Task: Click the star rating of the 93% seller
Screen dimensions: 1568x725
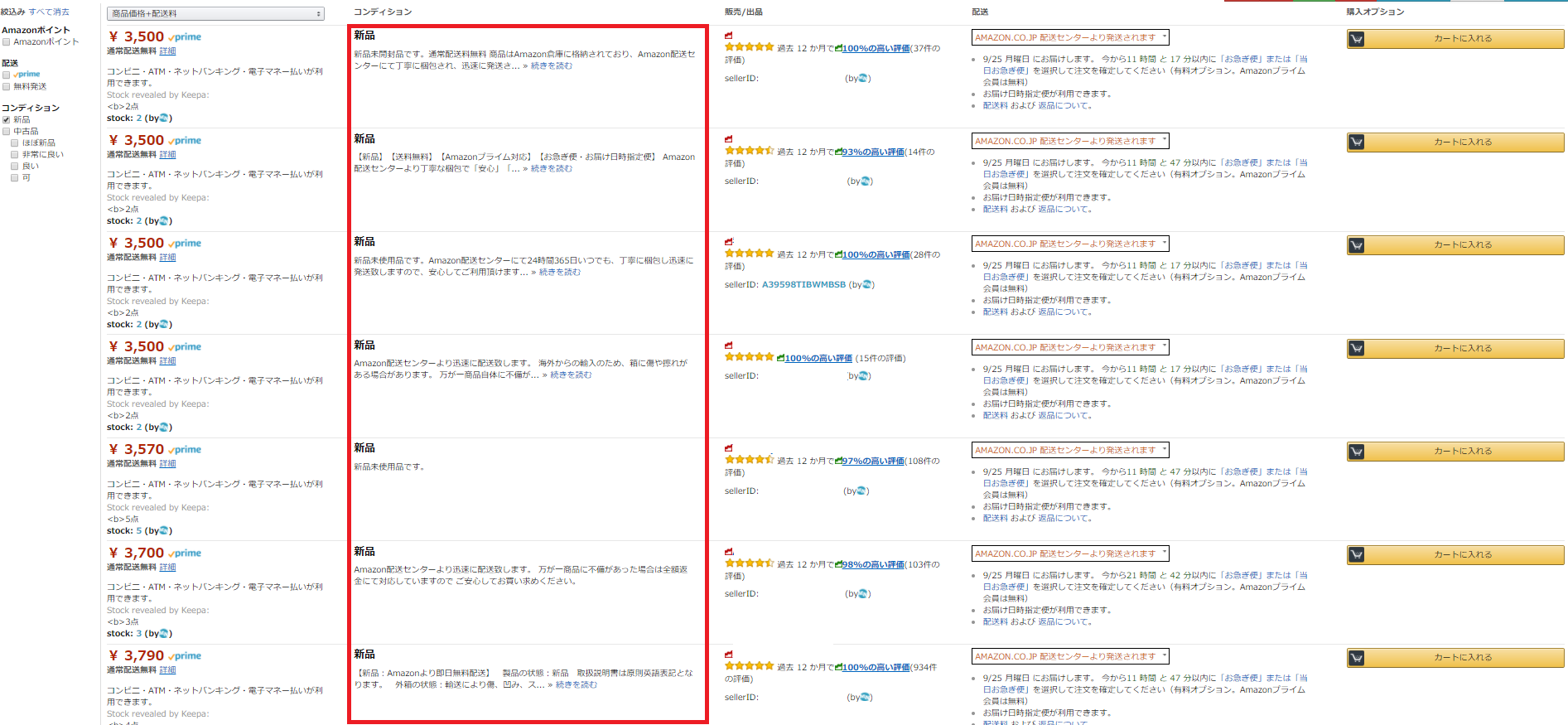Action: tap(750, 151)
